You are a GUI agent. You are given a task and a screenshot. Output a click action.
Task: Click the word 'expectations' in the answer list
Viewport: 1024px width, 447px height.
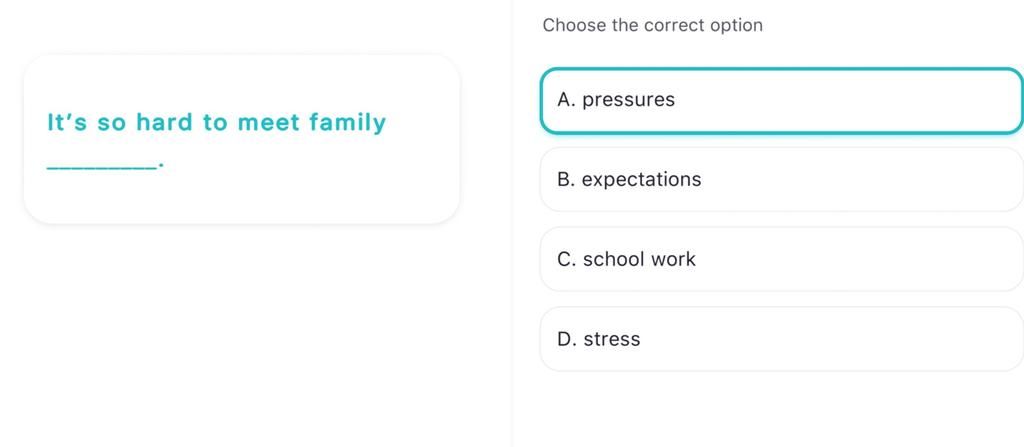click(x=641, y=180)
